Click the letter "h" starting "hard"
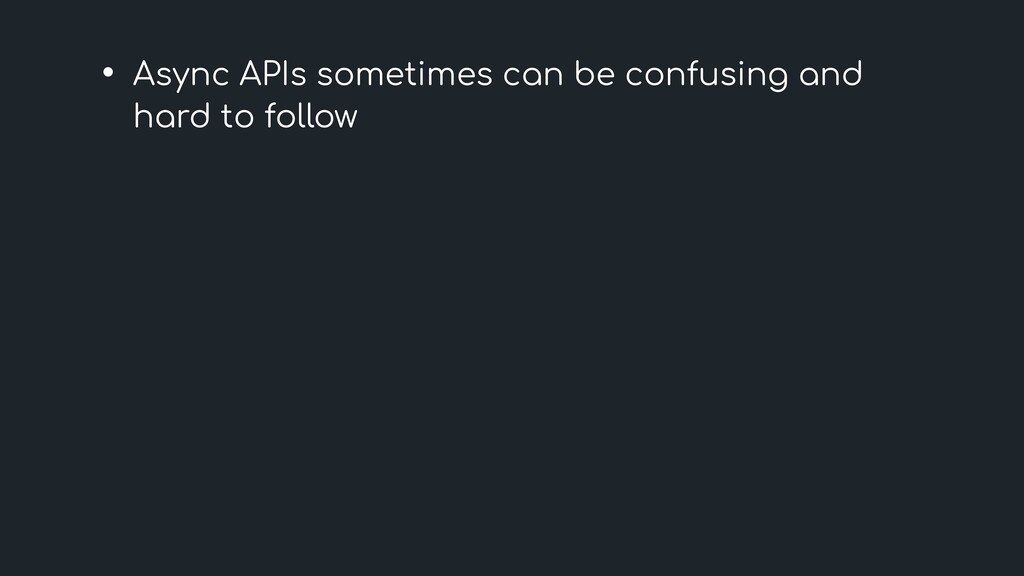Image resolution: width=1024 pixels, height=576 pixels. click(x=142, y=116)
